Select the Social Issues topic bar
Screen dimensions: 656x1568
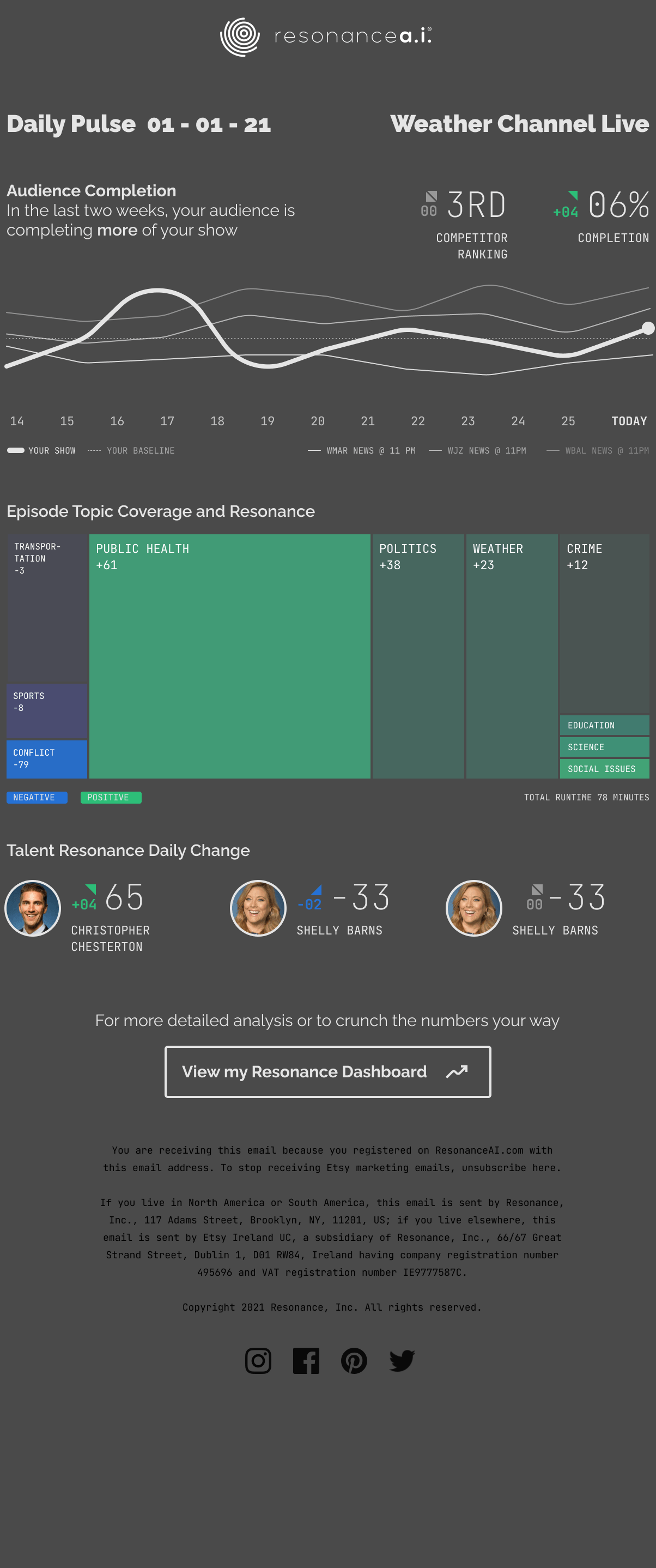tap(604, 769)
